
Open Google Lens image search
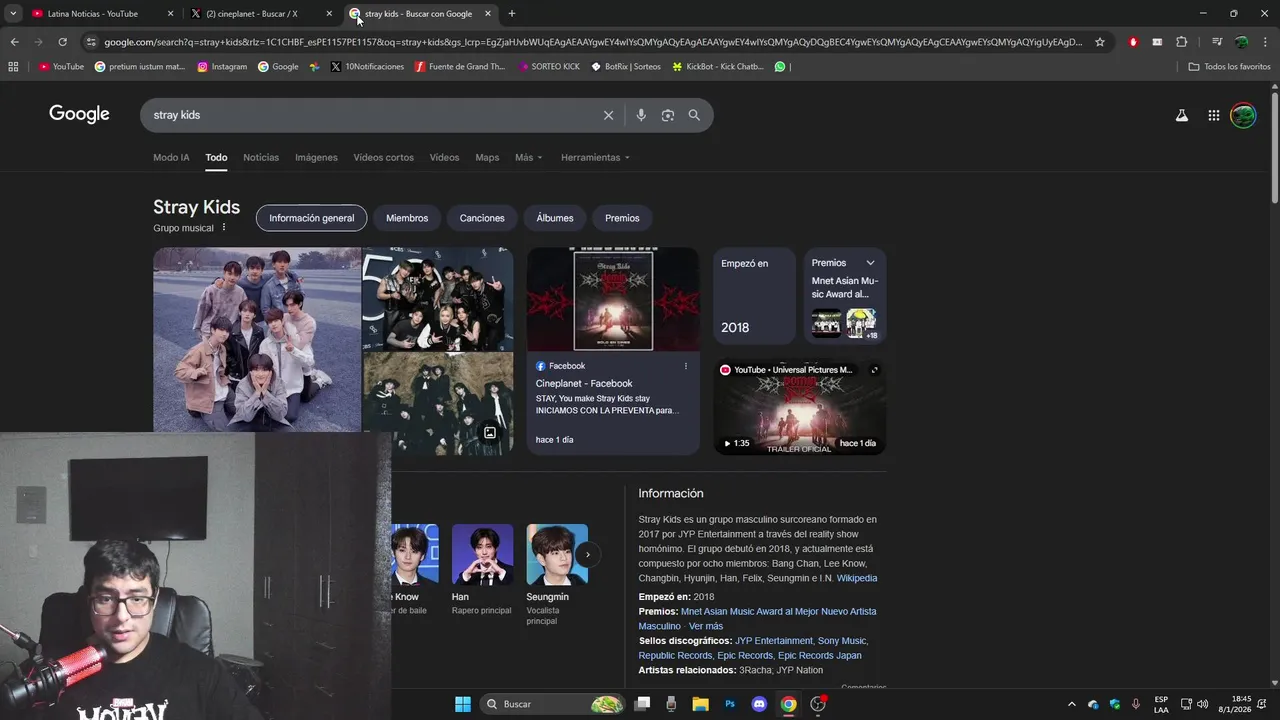click(668, 115)
